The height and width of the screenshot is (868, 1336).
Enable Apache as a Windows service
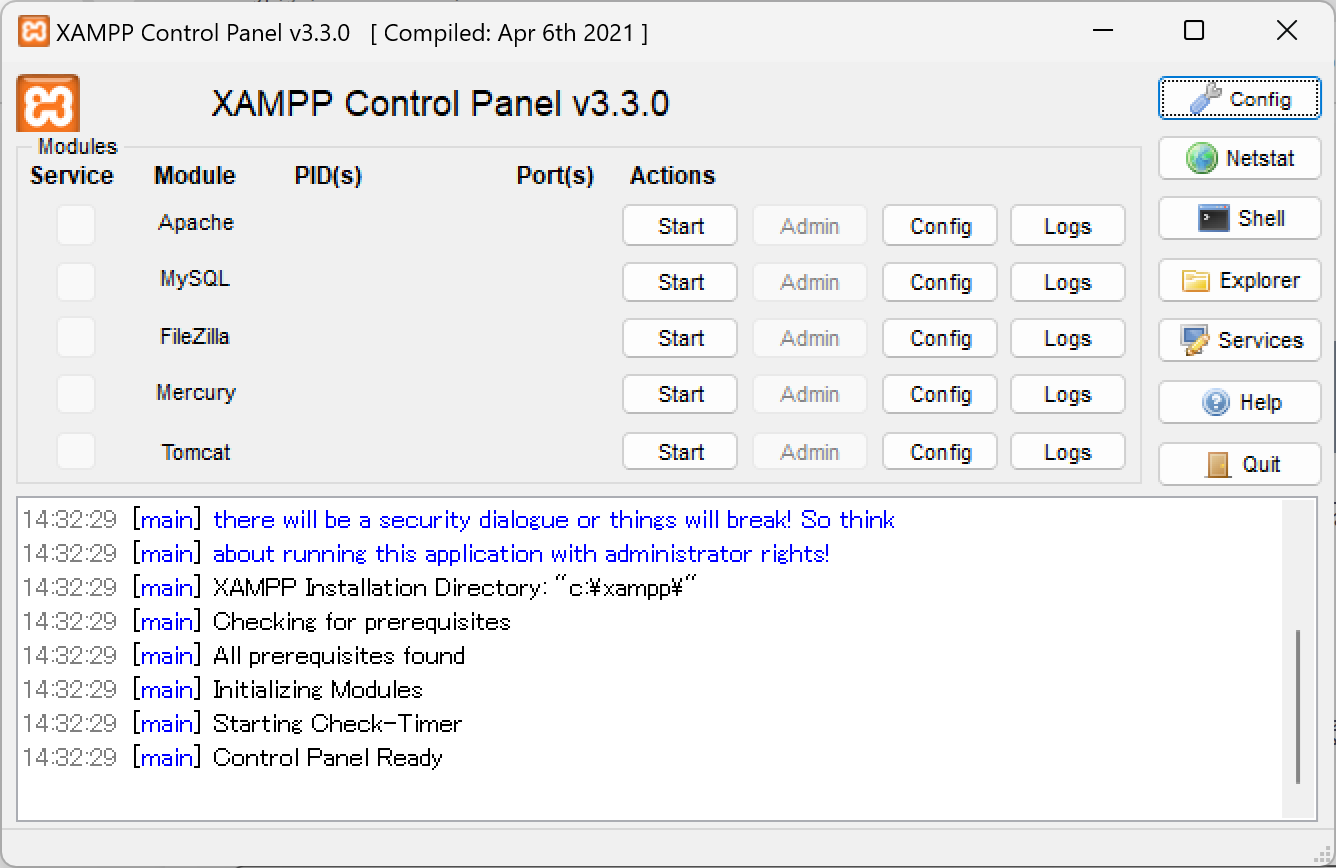(x=76, y=225)
